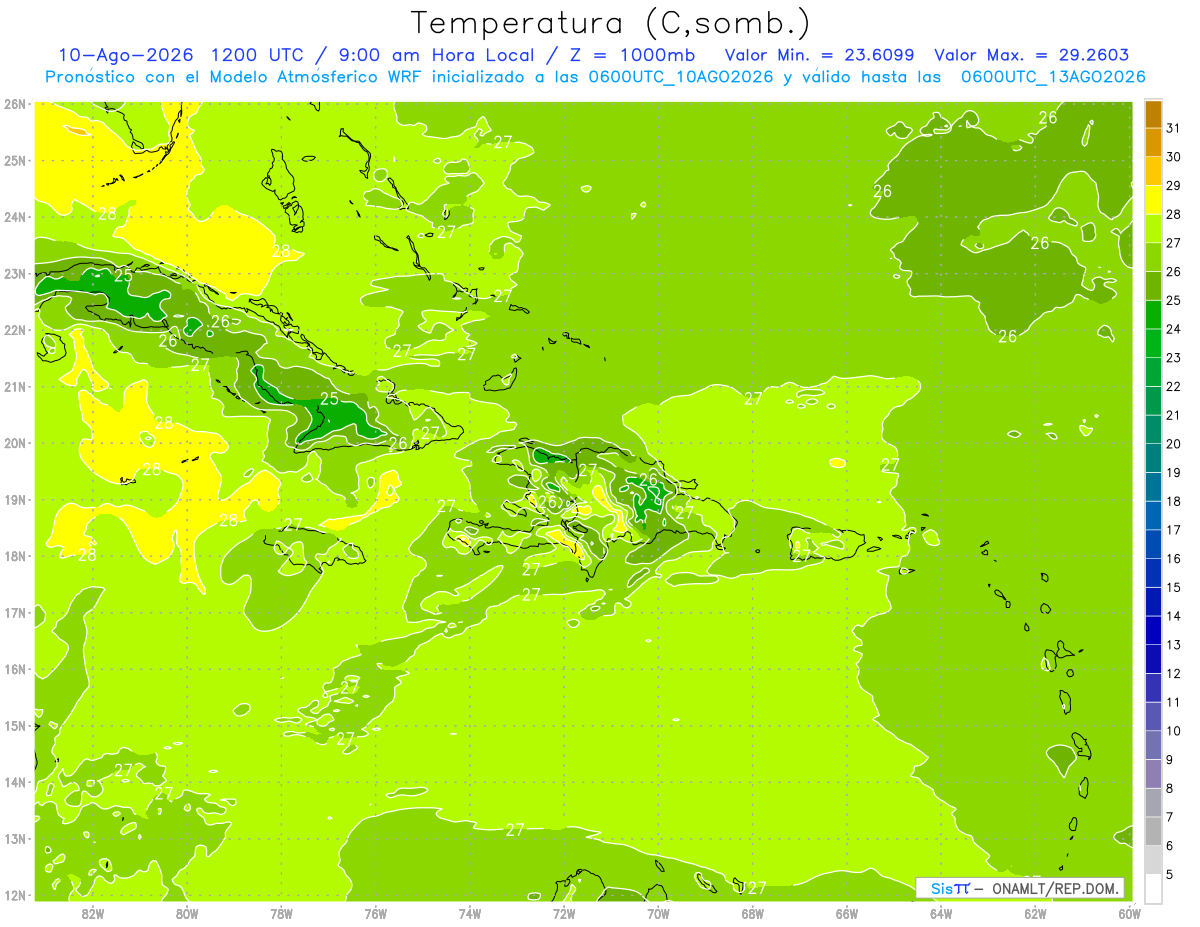Image resolution: width=1200 pixels, height=927 pixels.
Task: Pick the yellow swatch between legend 28 and 29
Action: [x=1153, y=200]
